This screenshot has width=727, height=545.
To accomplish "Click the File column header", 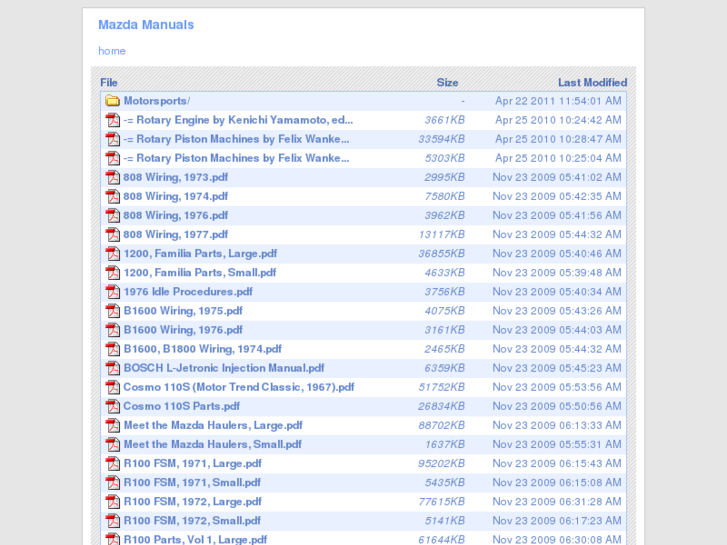I will click(109, 83).
